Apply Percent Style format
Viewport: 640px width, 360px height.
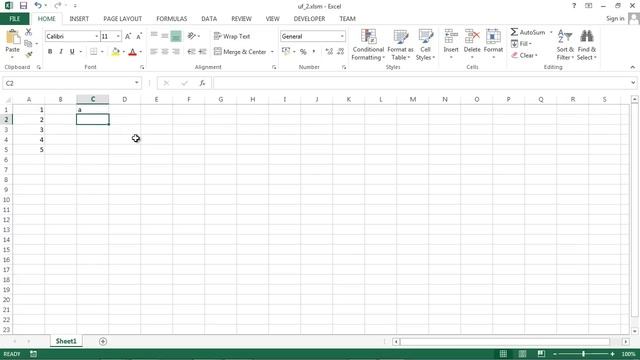click(303, 51)
